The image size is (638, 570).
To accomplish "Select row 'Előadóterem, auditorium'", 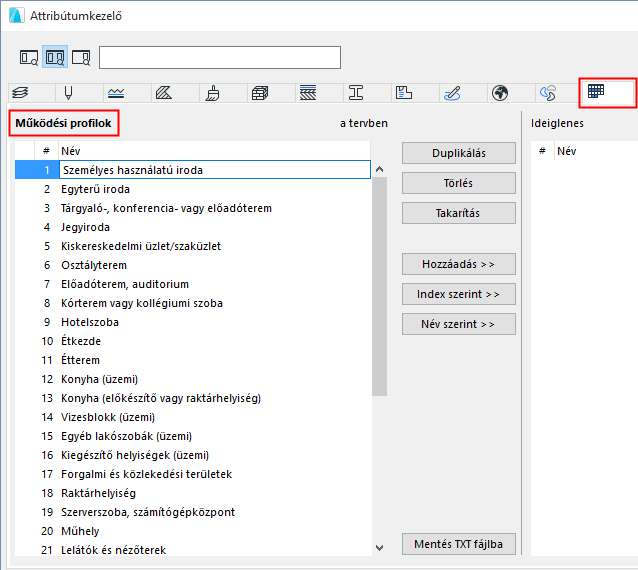I will (193, 284).
